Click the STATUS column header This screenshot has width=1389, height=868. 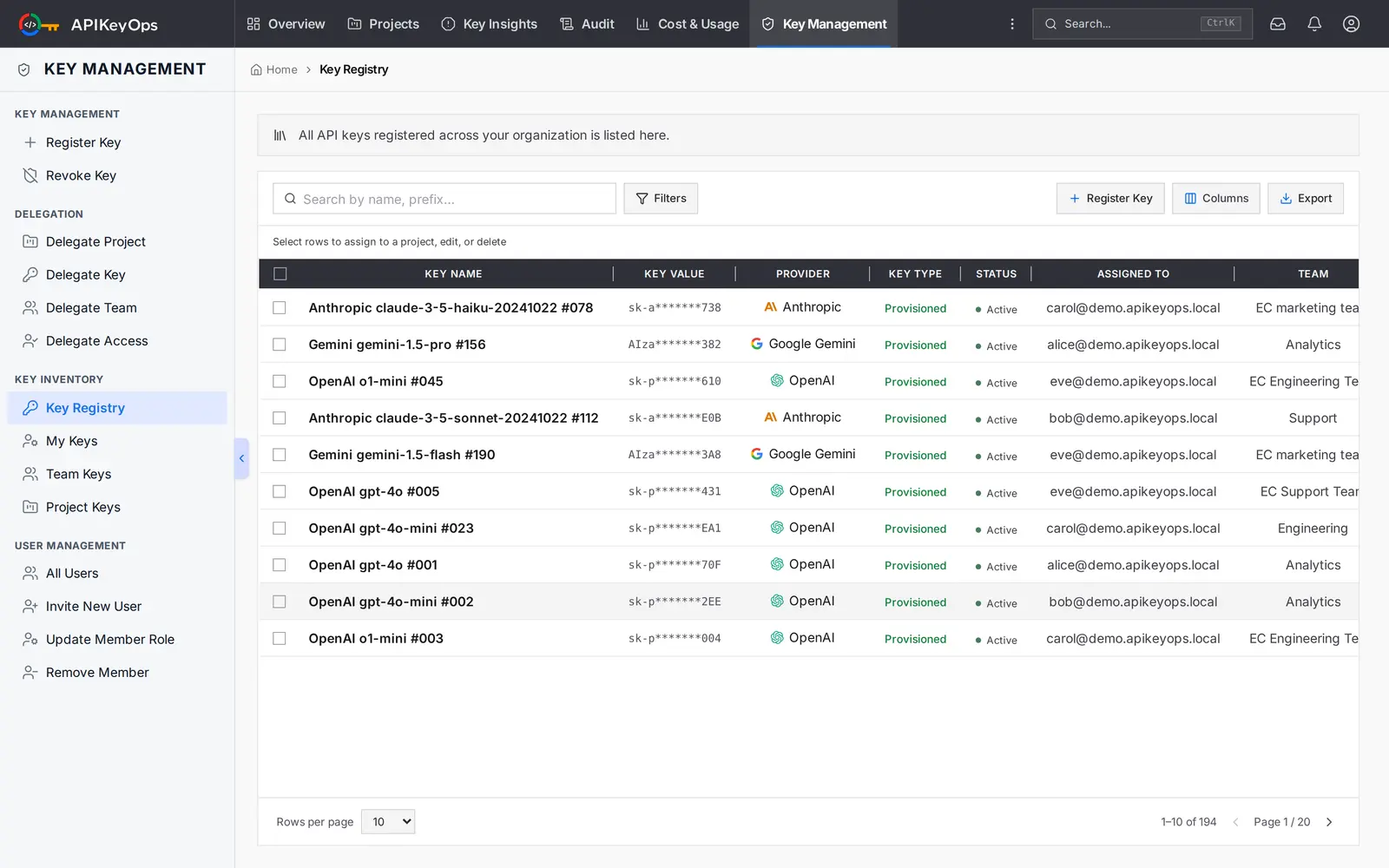996,273
